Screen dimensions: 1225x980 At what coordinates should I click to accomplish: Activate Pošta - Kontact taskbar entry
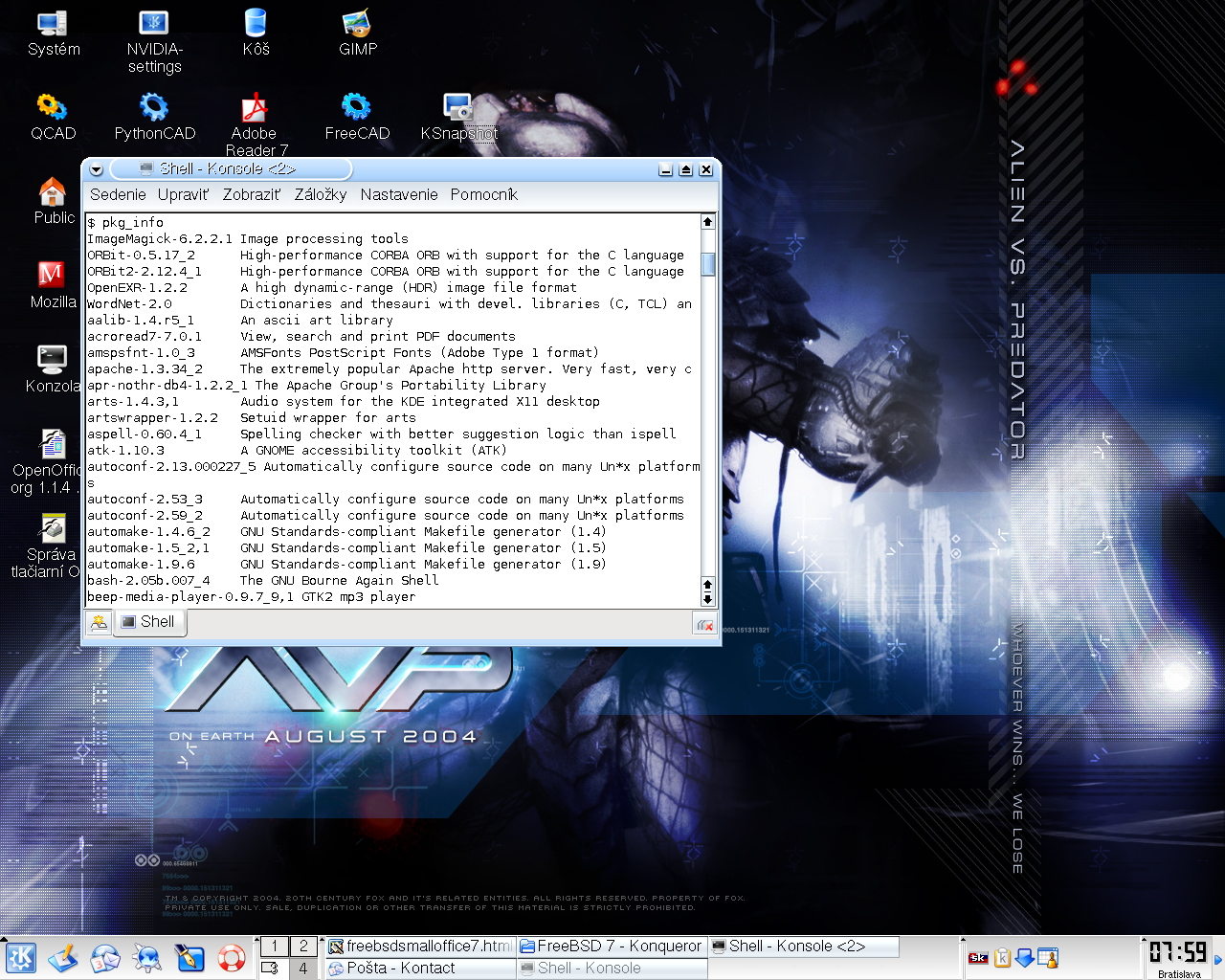[420, 969]
